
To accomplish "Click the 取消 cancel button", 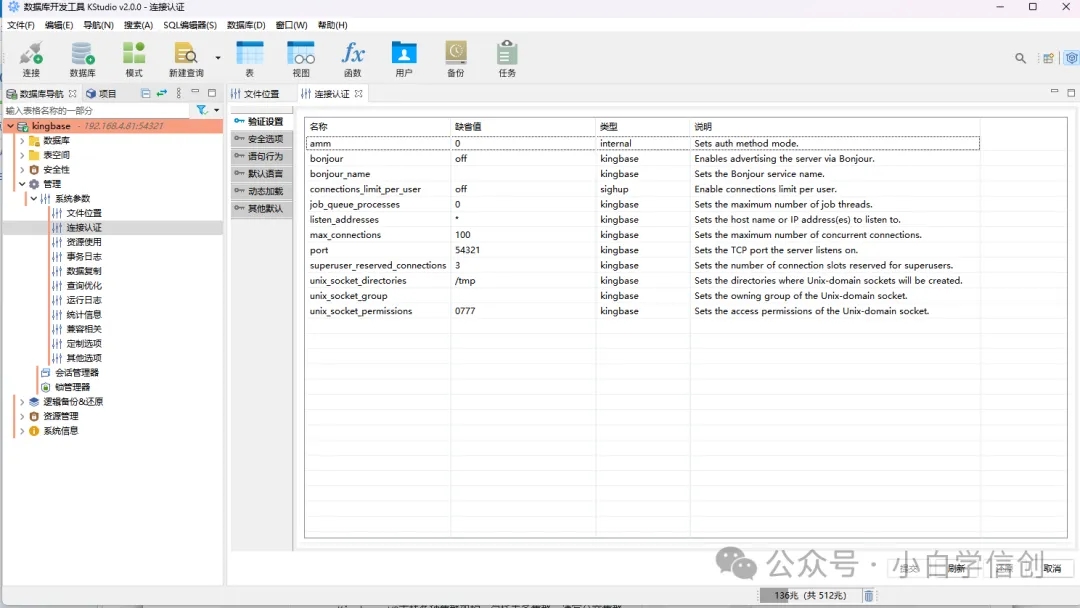I will (x=1052, y=568).
